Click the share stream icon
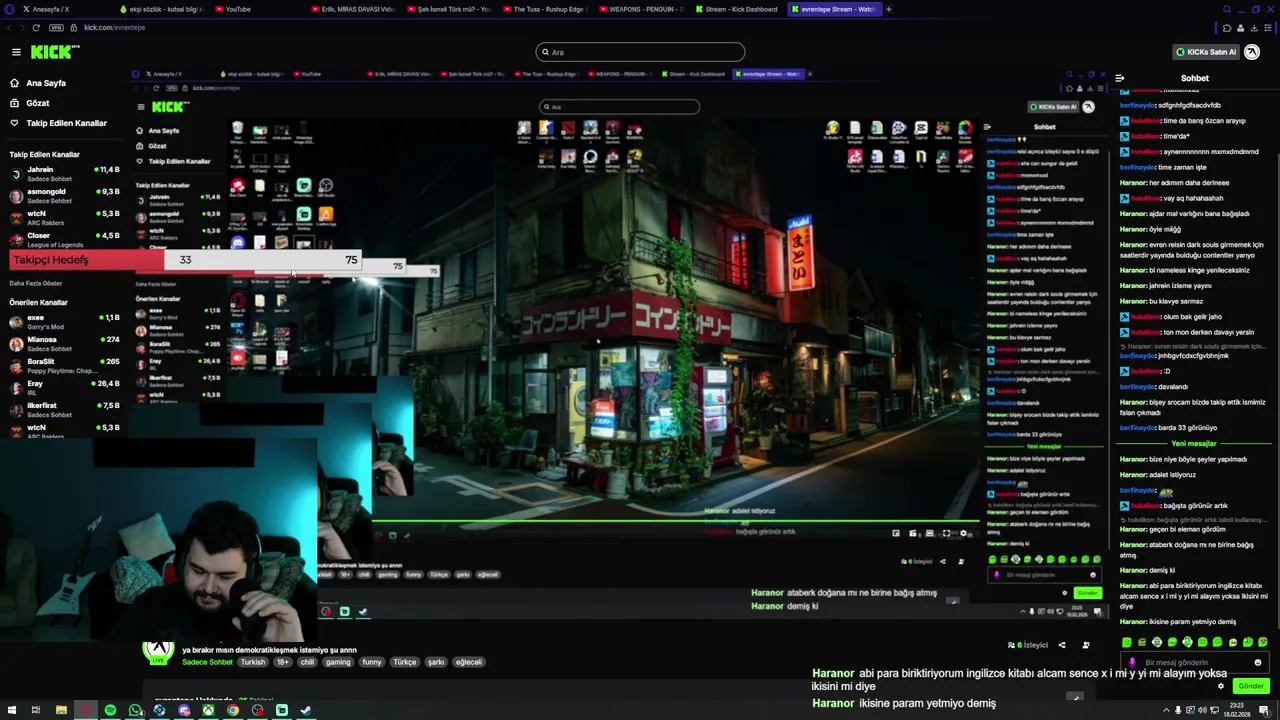The image size is (1280, 720). point(1062,645)
